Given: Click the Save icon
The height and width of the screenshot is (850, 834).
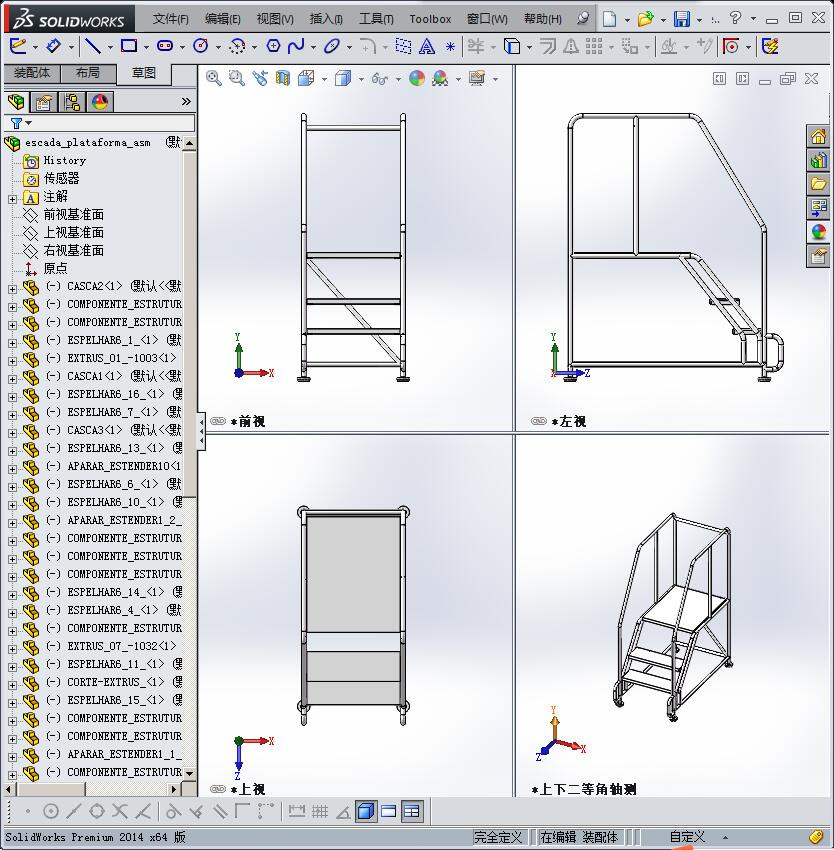Looking at the screenshot, I should click(681, 19).
